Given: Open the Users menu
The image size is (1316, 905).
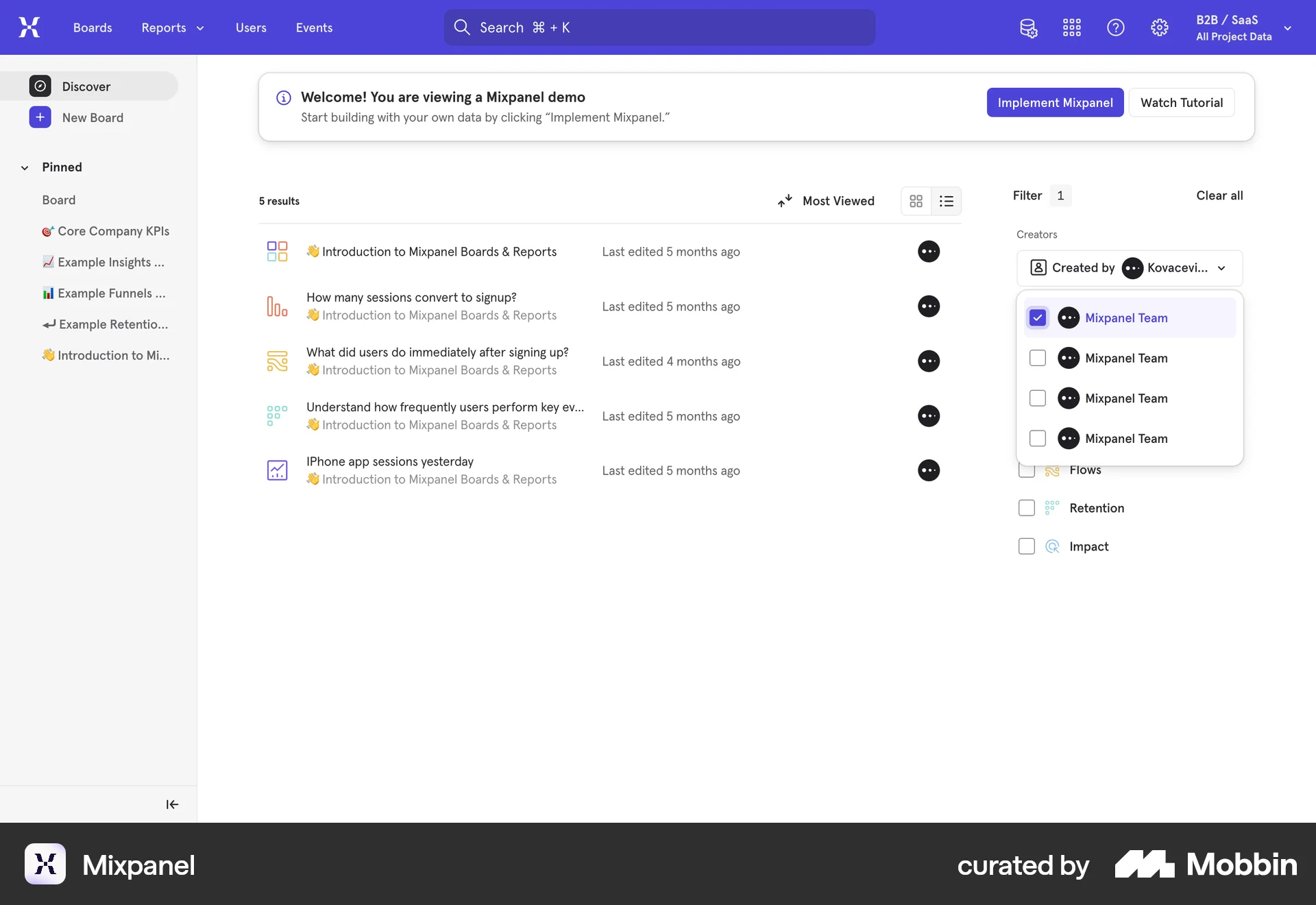Looking at the screenshot, I should [251, 27].
